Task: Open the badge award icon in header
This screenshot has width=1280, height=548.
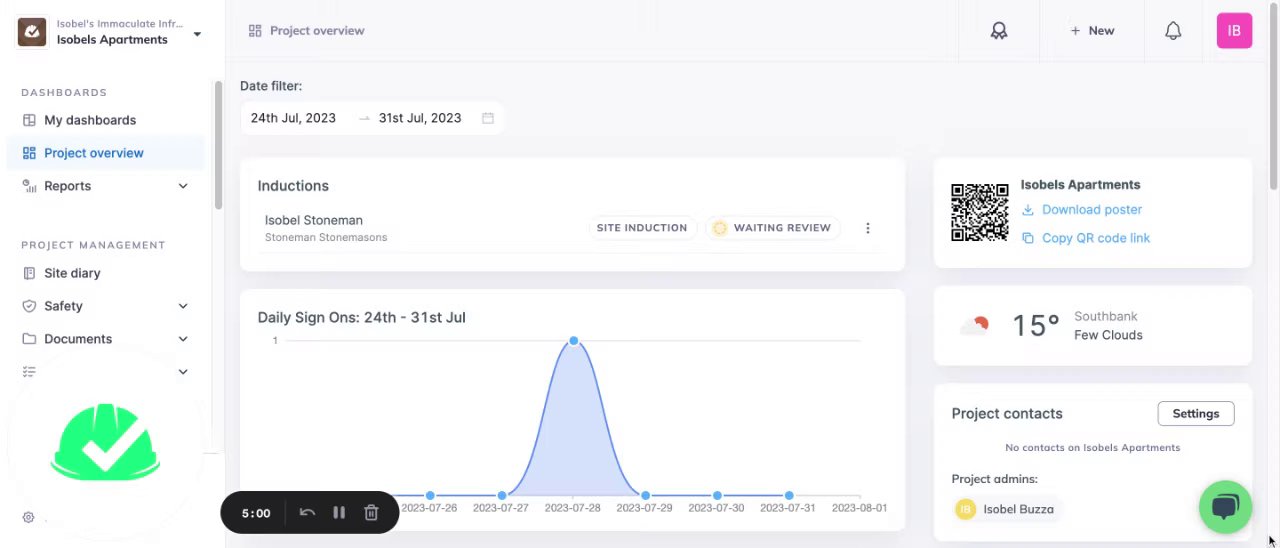Action: [x=998, y=31]
